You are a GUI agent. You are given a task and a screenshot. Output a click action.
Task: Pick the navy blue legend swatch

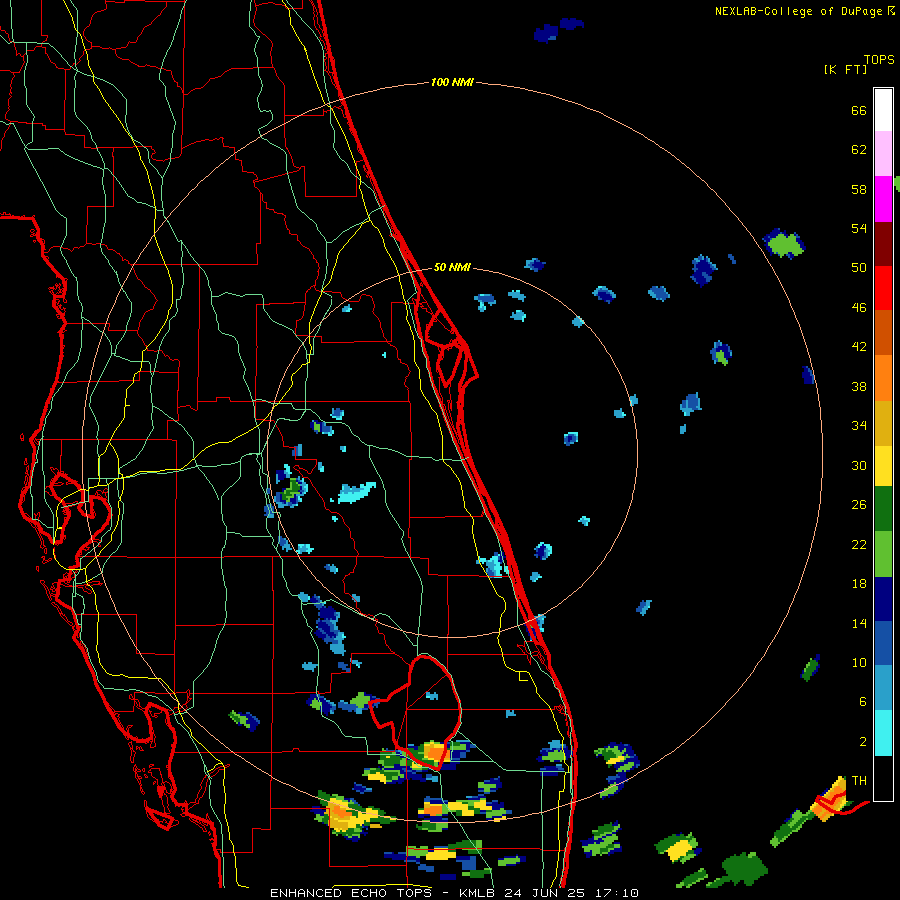coord(883,599)
